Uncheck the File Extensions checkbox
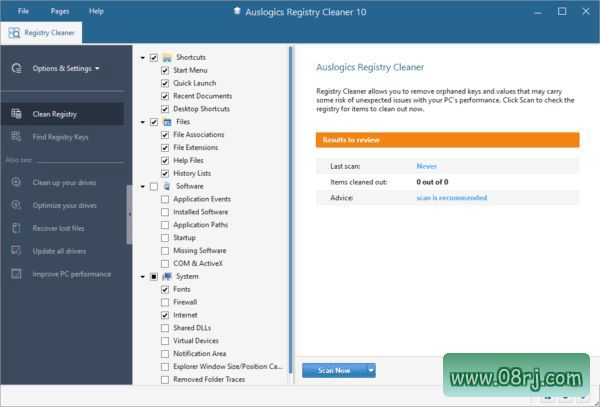 coord(165,148)
